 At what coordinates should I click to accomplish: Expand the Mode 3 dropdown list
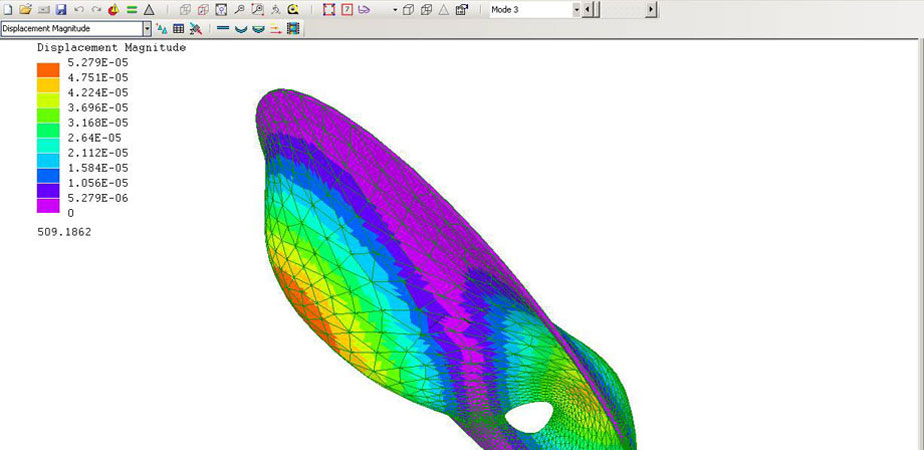[576, 9]
